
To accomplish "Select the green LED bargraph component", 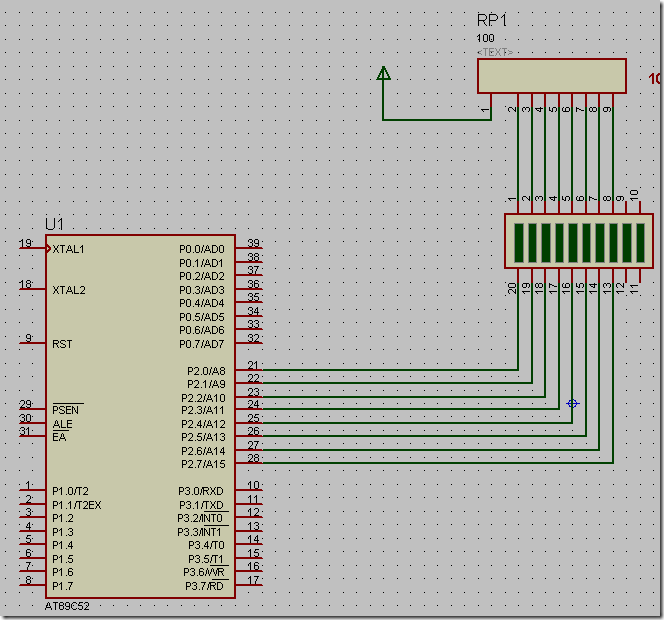I will (x=579, y=241).
